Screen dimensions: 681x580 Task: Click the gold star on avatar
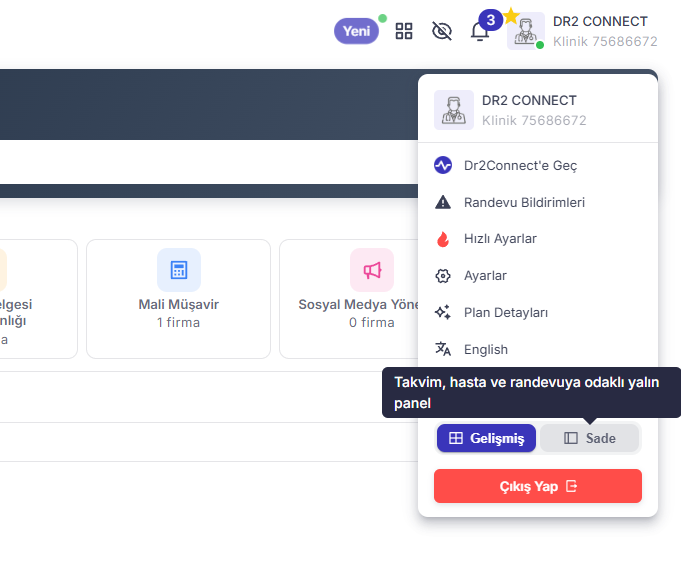click(x=512, y=16)
